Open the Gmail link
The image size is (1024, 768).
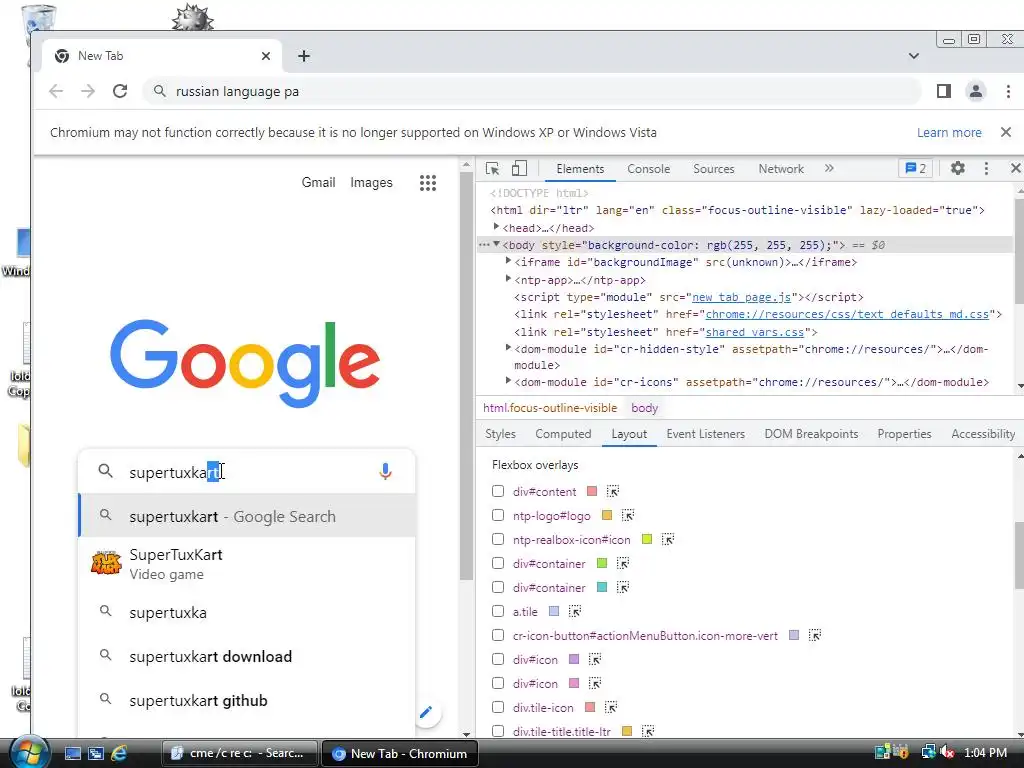(319, 183)
